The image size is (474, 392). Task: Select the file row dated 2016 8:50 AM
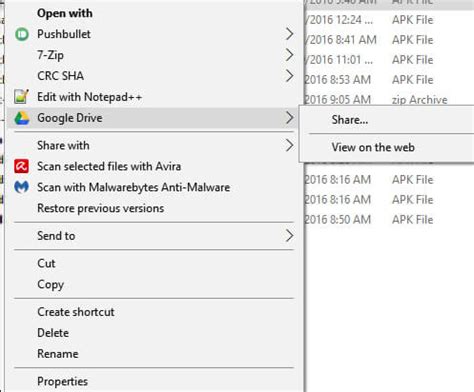click(389, 220)
